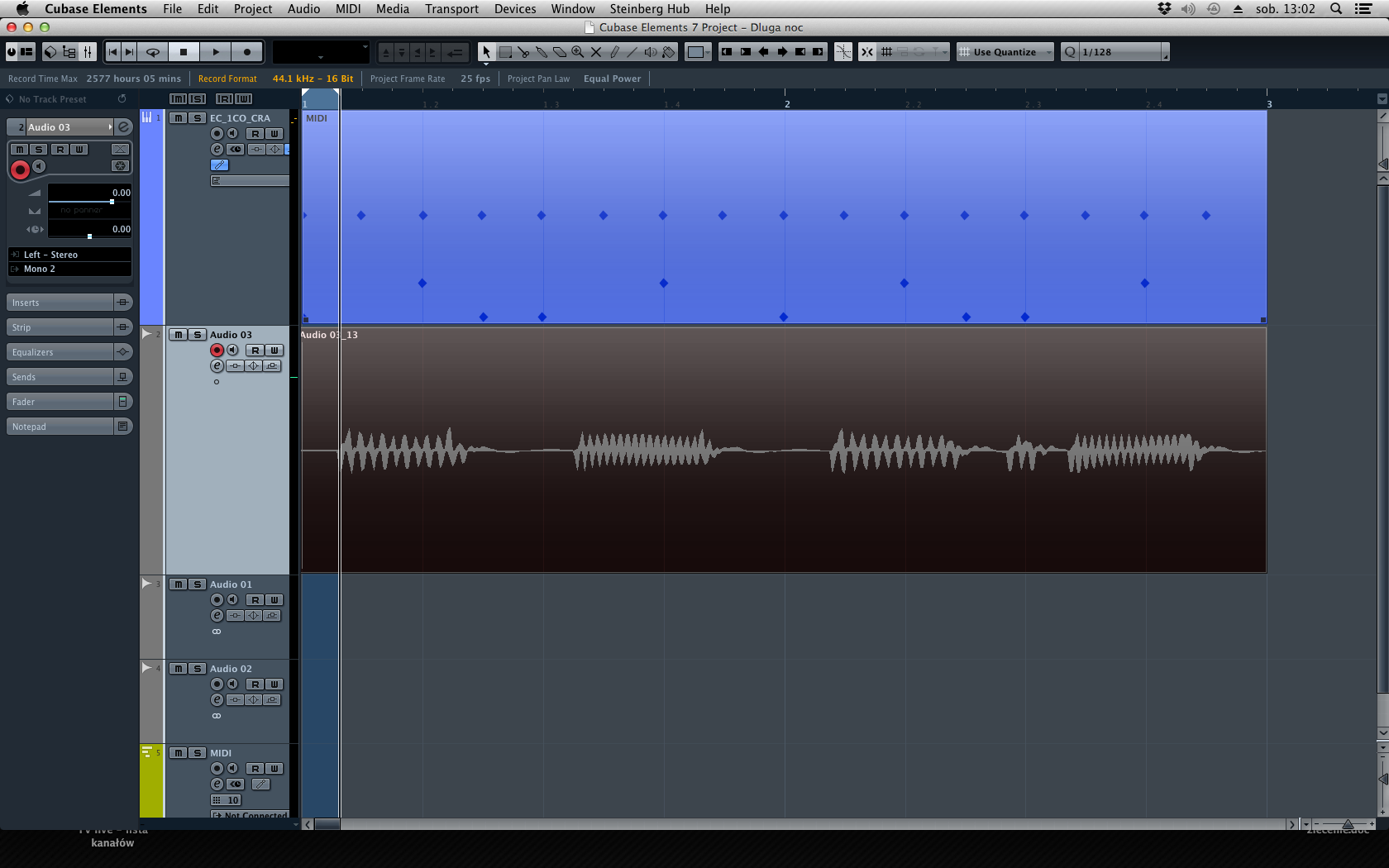Click the Stop transport button
Screen dimensions: 1389x868
pyautogui.click(x=184, y=52)
